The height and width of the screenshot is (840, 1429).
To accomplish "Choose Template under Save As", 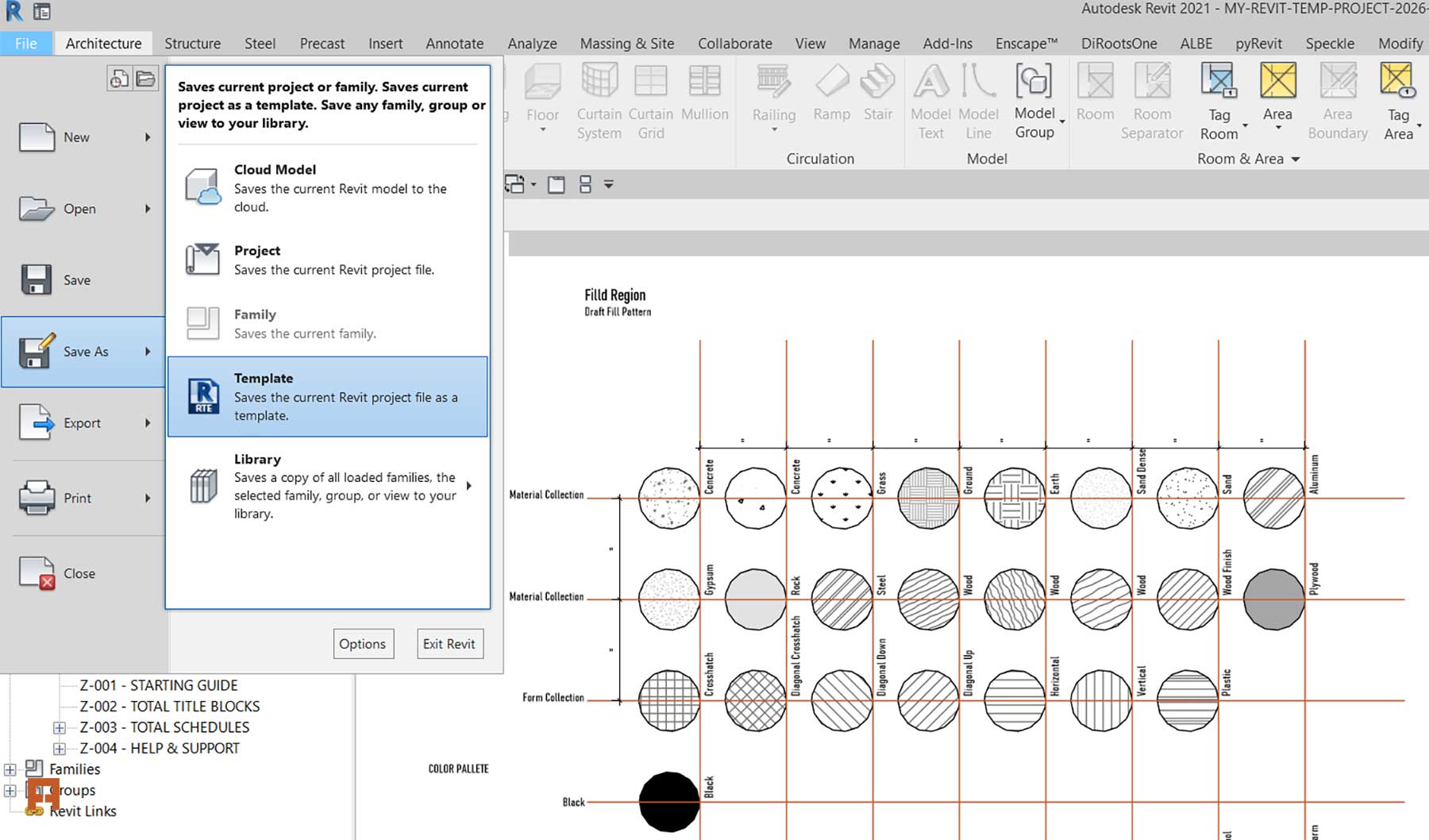I will (x=328, y=396).
